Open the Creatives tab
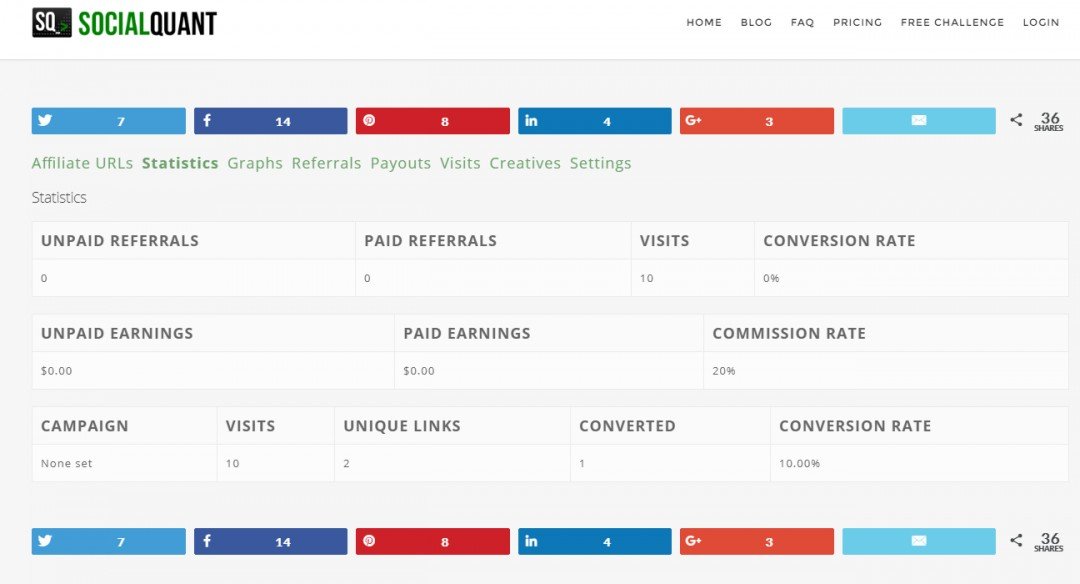Viewport: 1080px width, 584px height. pos(525,163)
